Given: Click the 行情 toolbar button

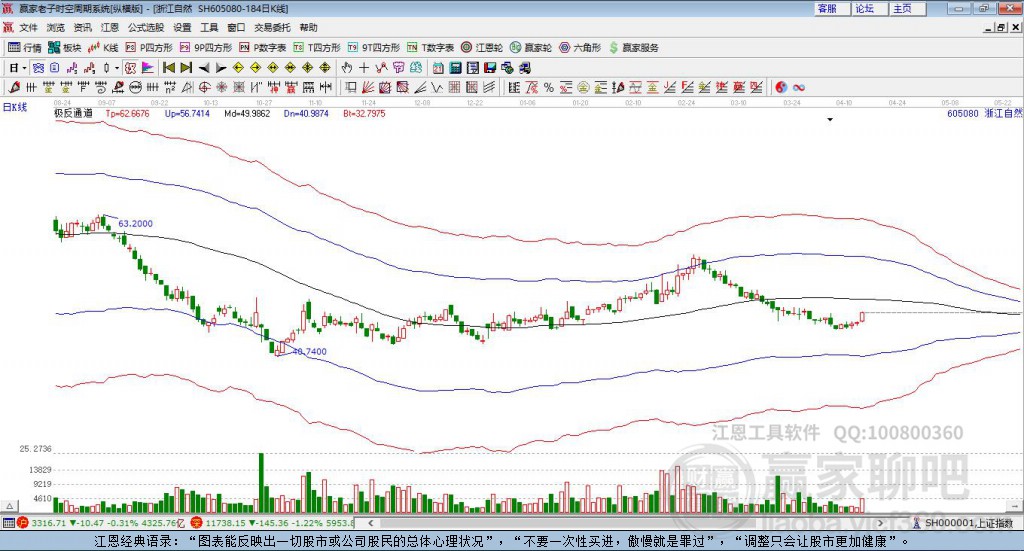Looking at the screenshot, I should (24, 48).
